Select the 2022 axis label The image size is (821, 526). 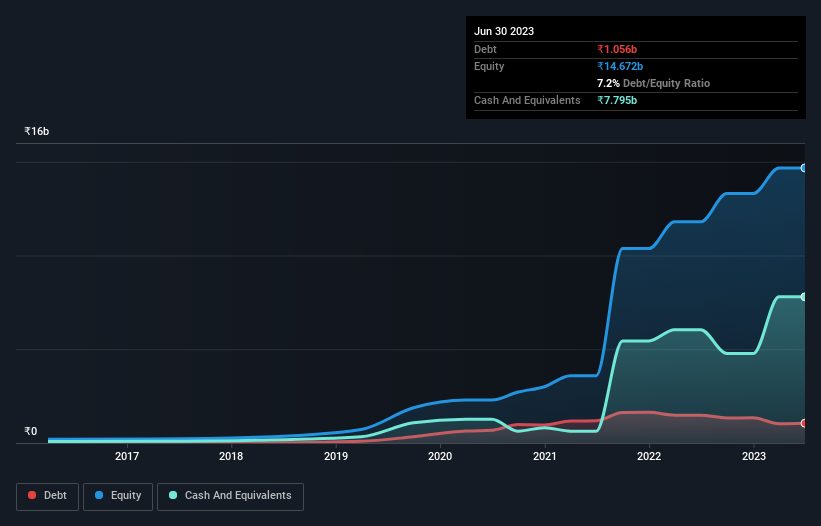click(x=649, y=456)
